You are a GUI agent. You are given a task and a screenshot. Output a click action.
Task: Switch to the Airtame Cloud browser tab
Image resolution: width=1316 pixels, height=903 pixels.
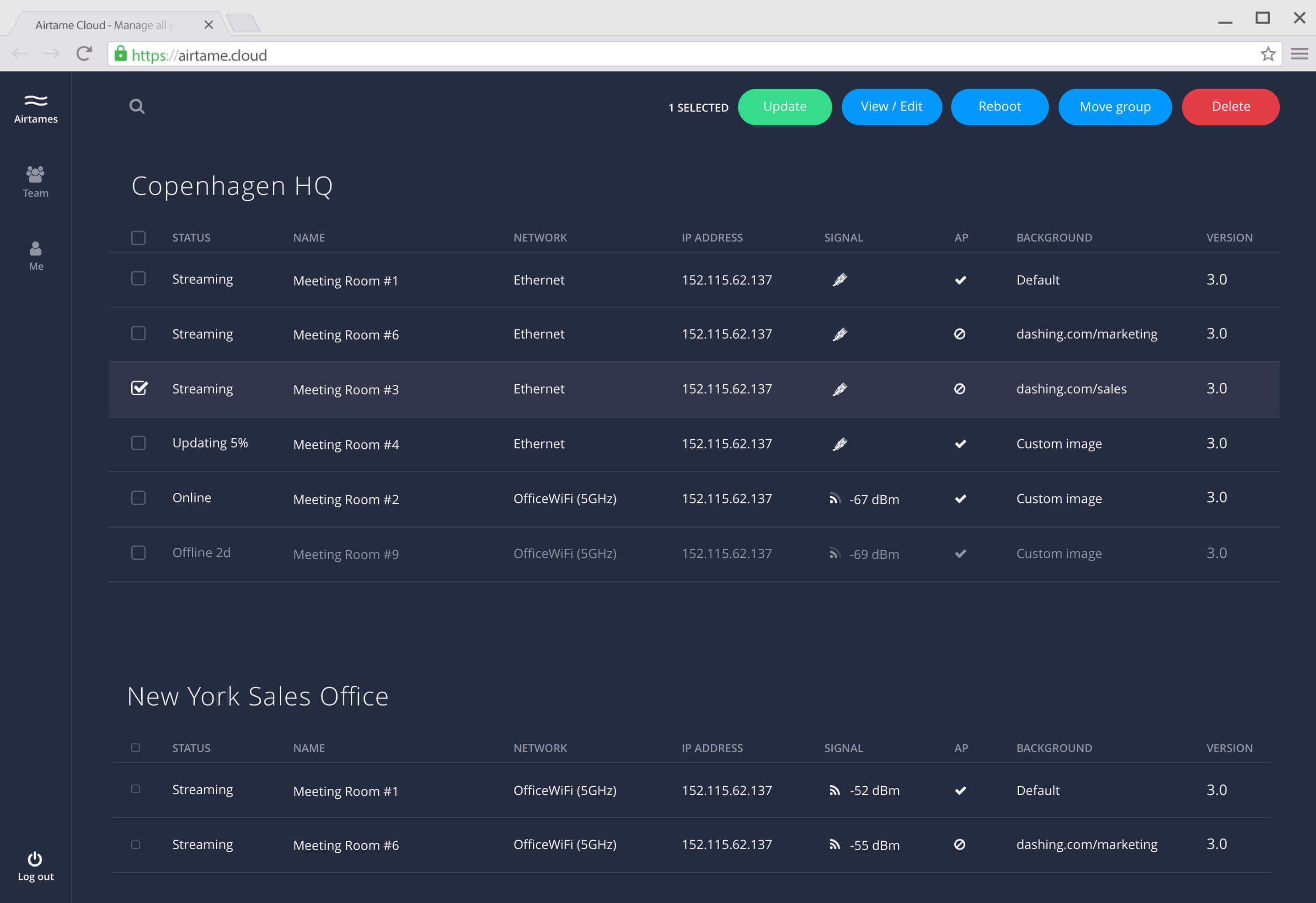(105, 25)
